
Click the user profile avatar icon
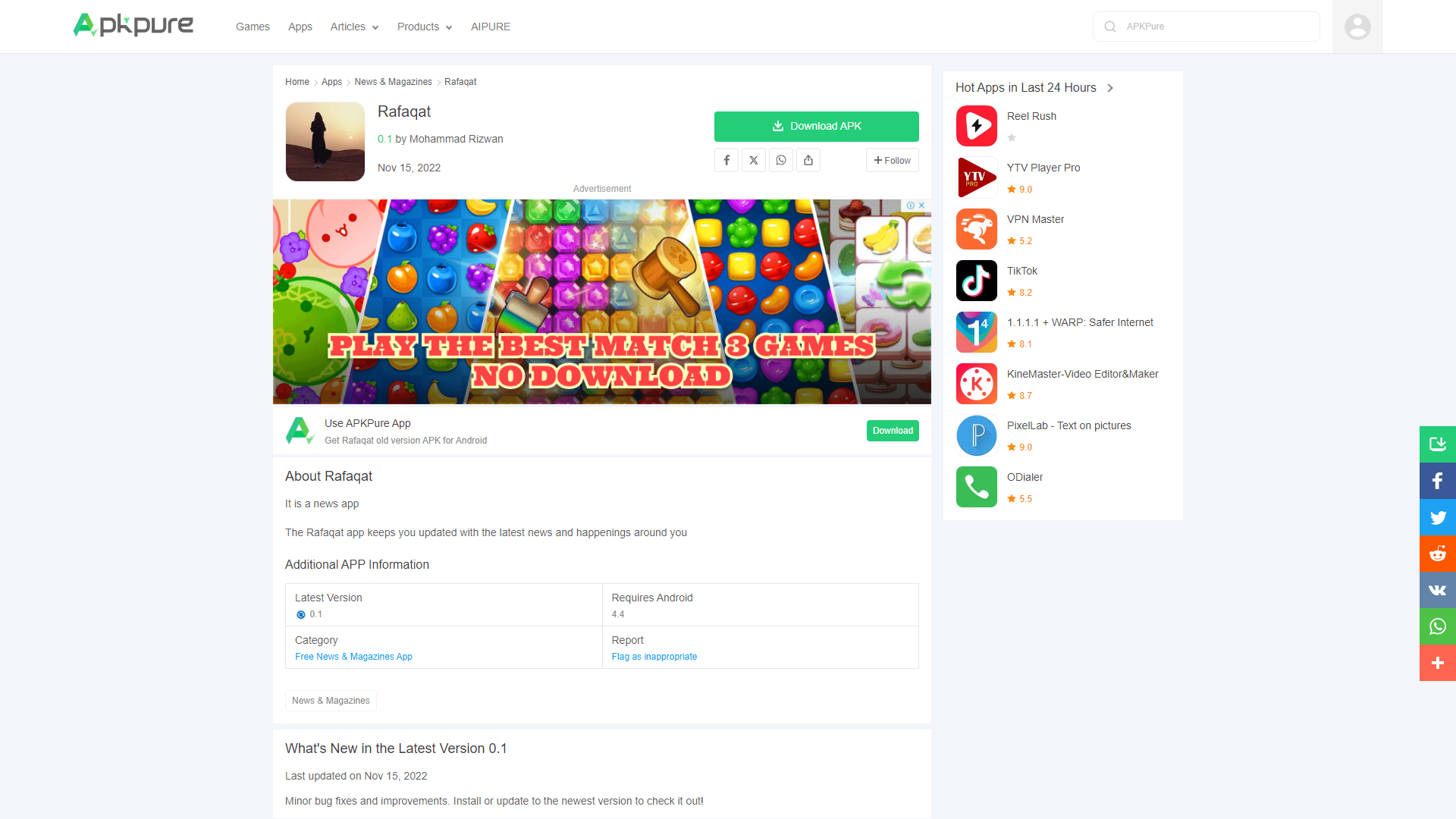click(1357, 27)
